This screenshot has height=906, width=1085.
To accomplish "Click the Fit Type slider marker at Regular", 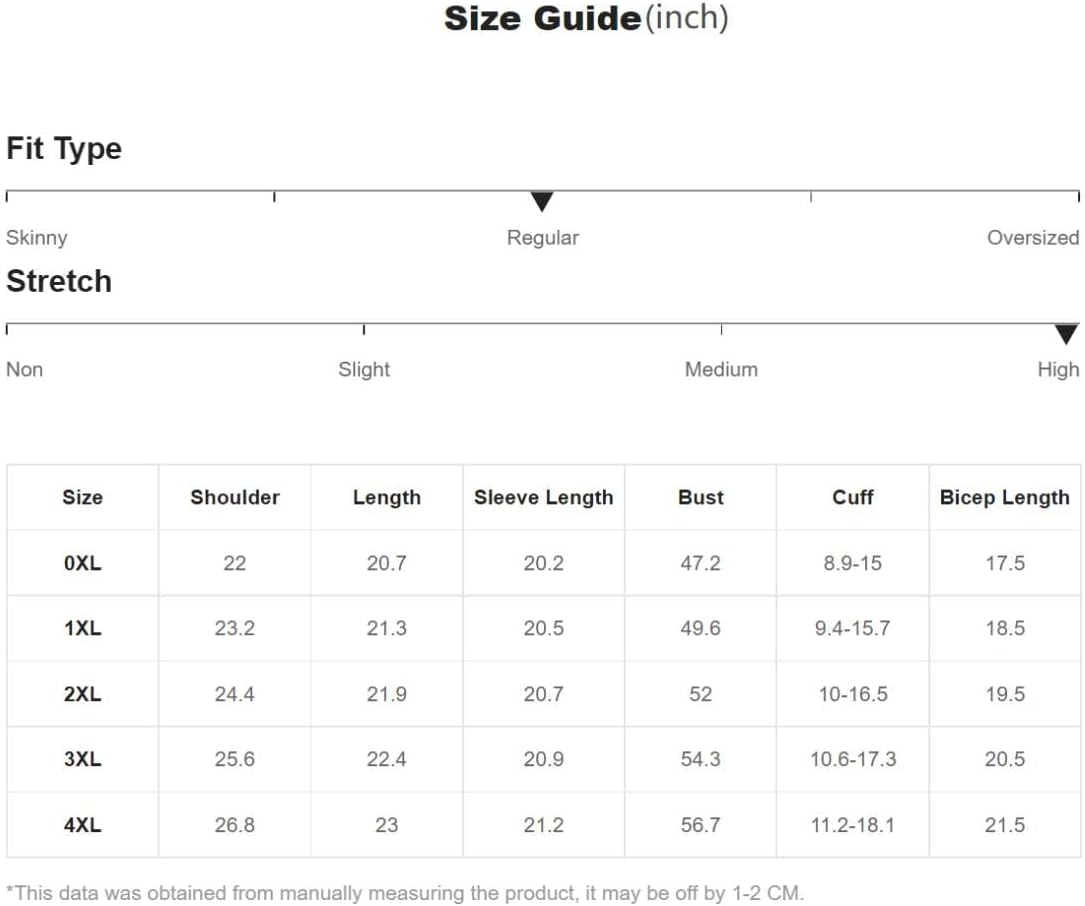I will (542, 201).
